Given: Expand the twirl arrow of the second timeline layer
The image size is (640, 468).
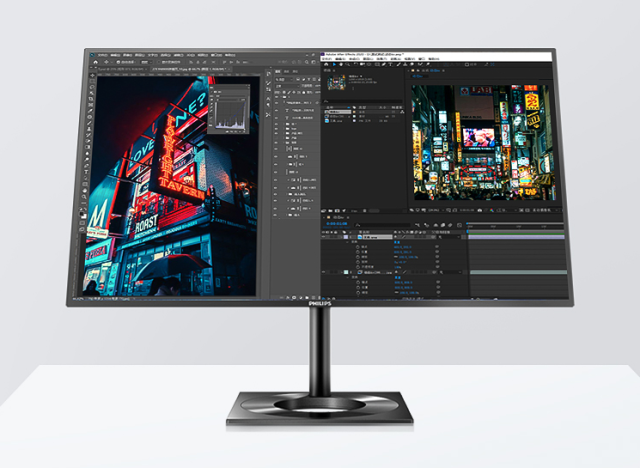Looking at the screenshot, I should (342, 272).
